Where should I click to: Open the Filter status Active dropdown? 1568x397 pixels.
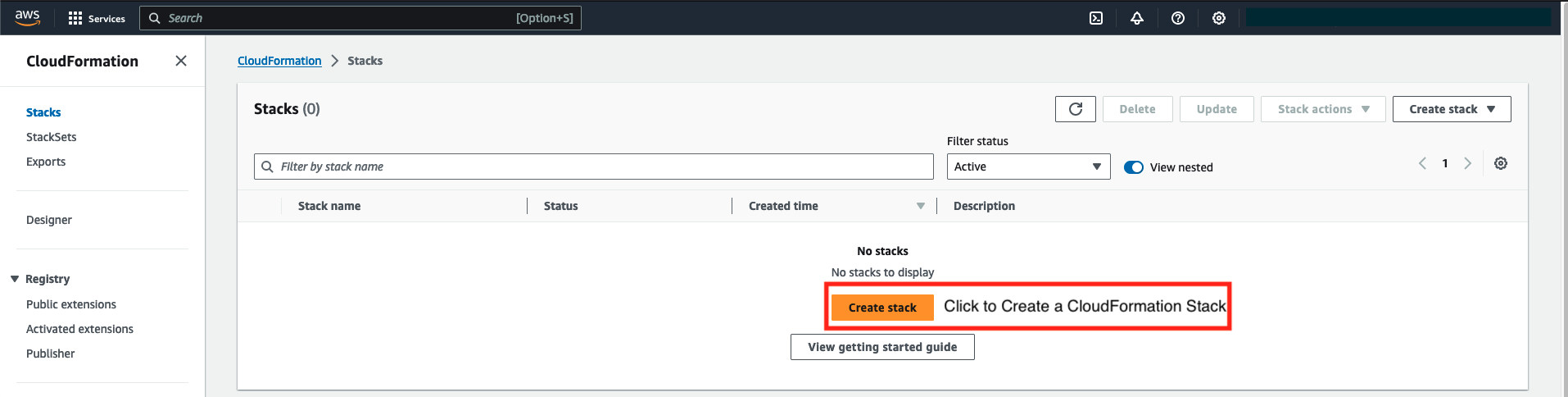[x=1028, y=167]
